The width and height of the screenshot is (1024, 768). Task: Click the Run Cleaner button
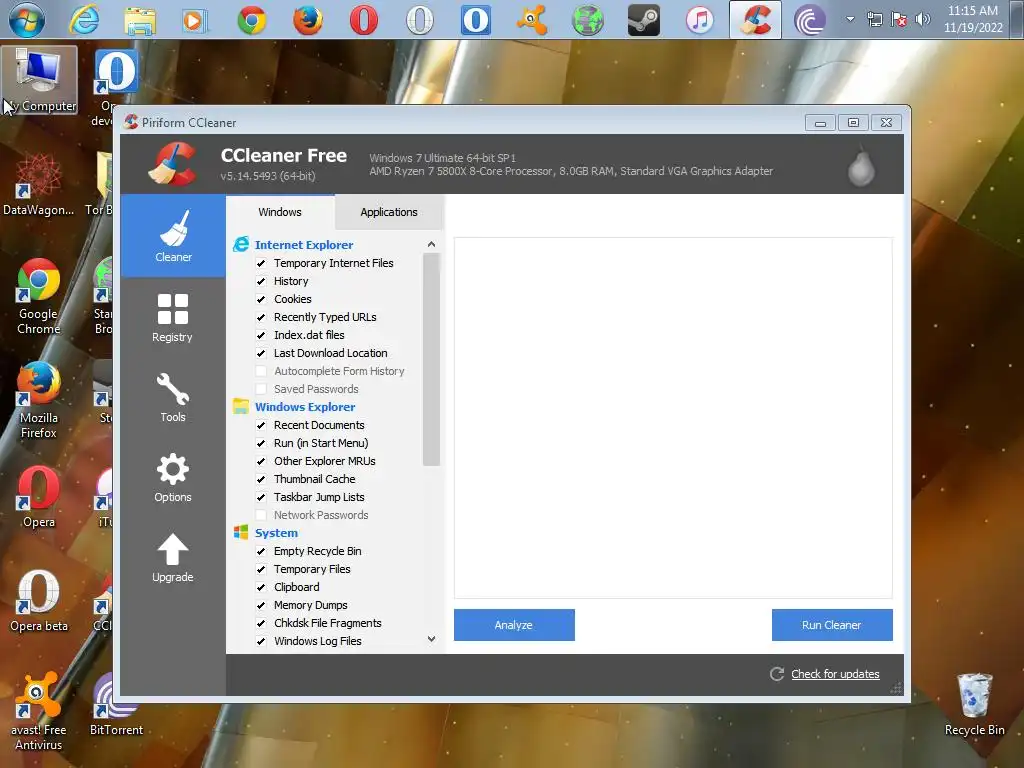click(x=832, y=625)
